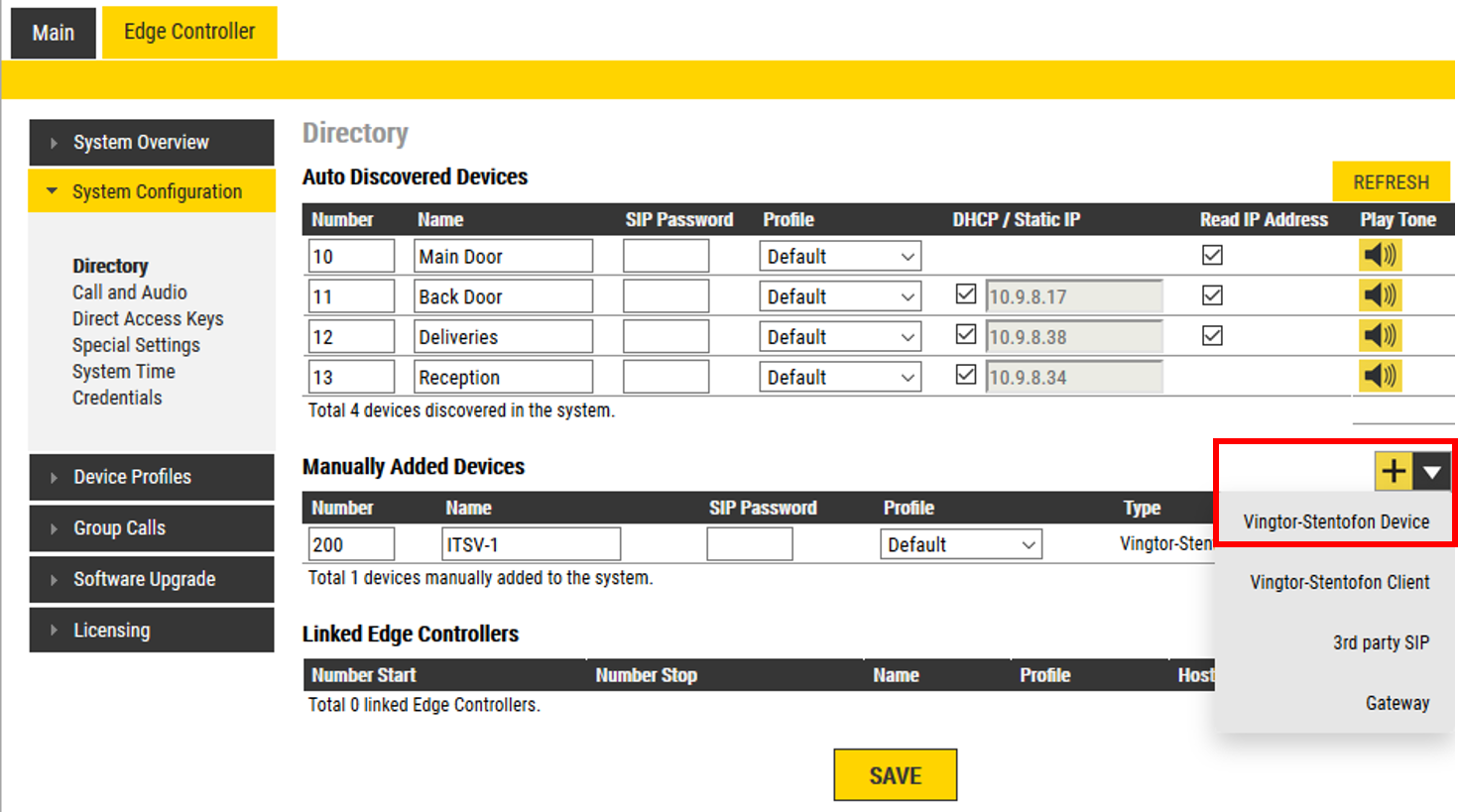Open Profile dropdown for Main Door
Screen dimensions: 1458x812
[x=840, y=257]
